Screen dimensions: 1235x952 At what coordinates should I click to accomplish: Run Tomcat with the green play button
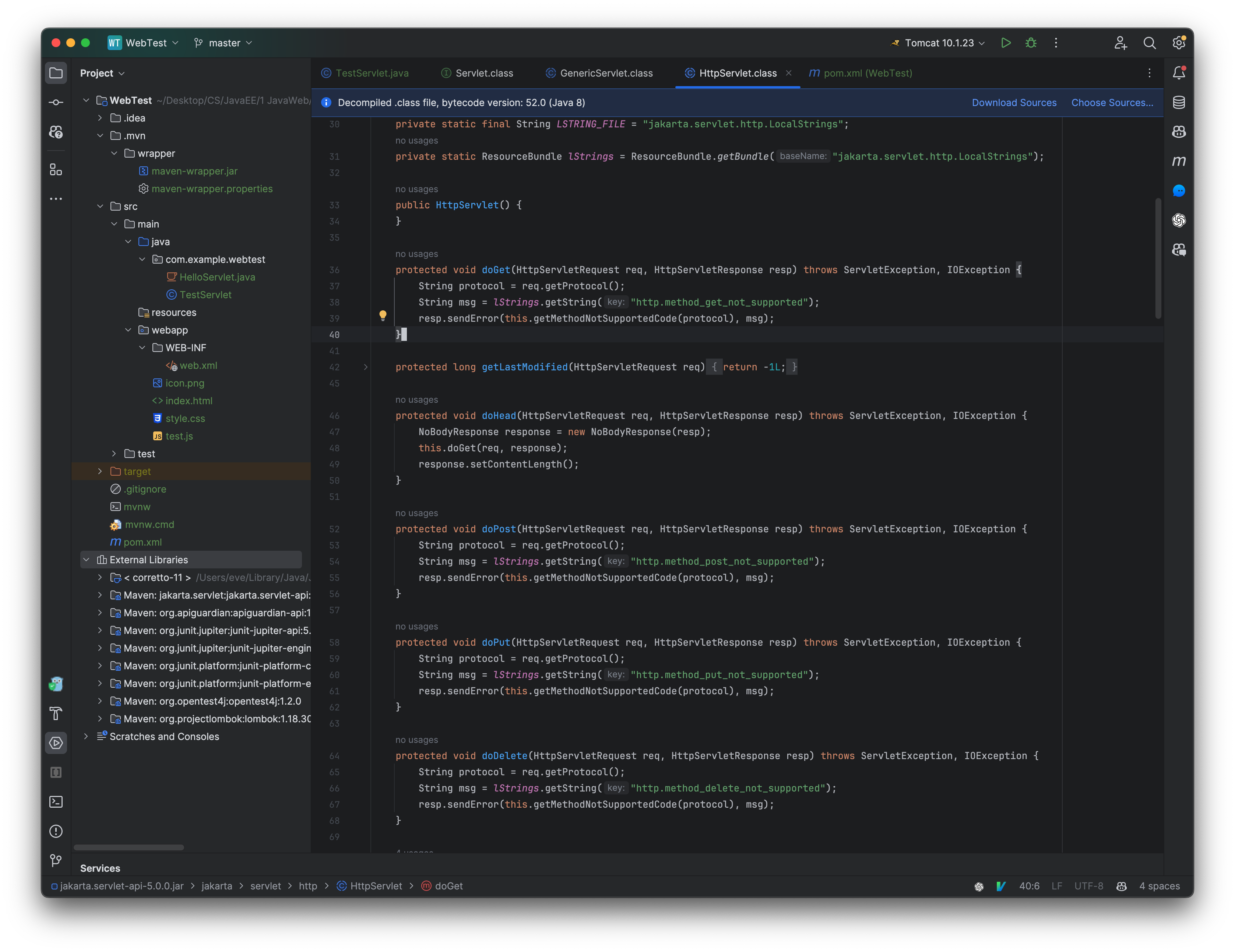1005,43
